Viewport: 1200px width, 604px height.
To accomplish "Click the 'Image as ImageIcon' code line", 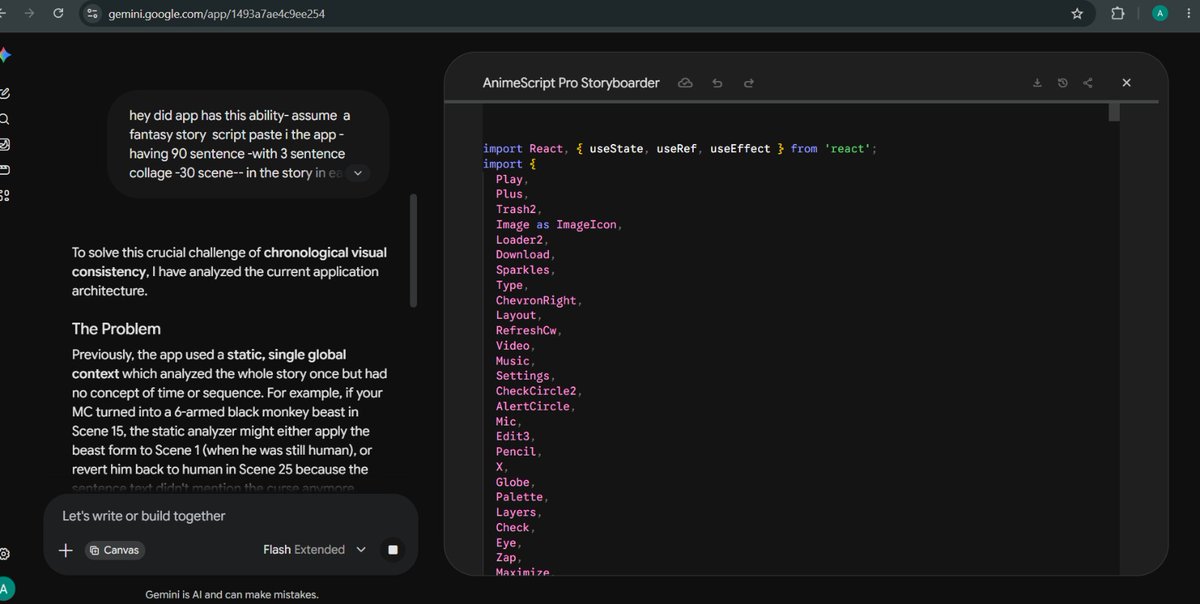I will (556, 224).
